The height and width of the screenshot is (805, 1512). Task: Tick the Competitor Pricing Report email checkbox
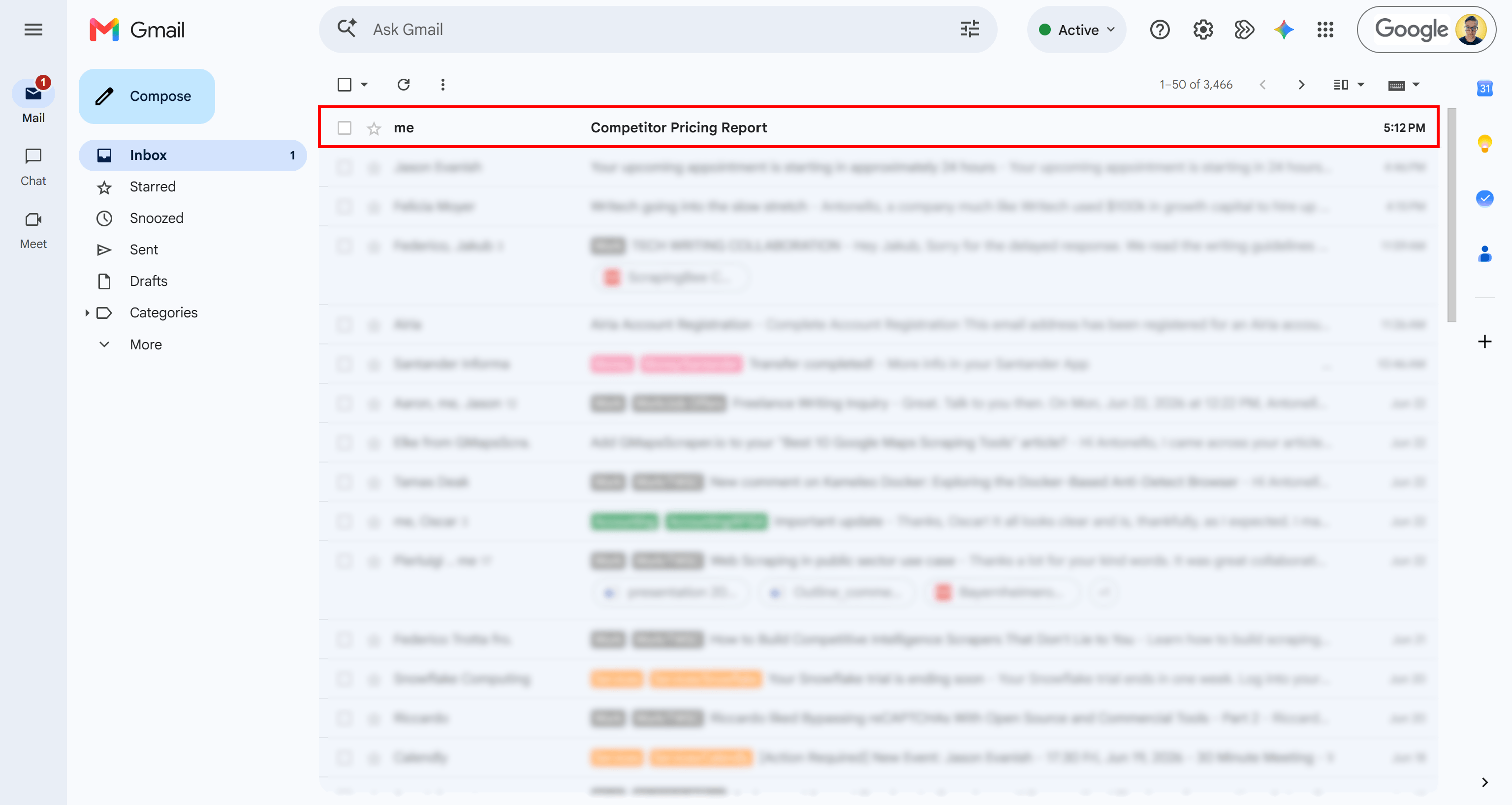[x=345, y=128]
